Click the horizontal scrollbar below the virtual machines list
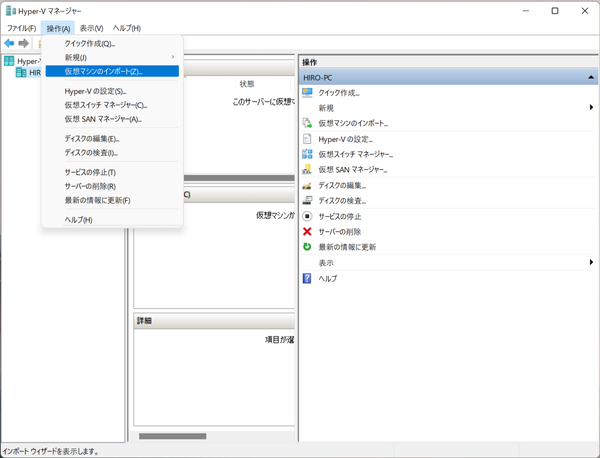This screenshot has width=600, height=458. click(x=239, y=178)
